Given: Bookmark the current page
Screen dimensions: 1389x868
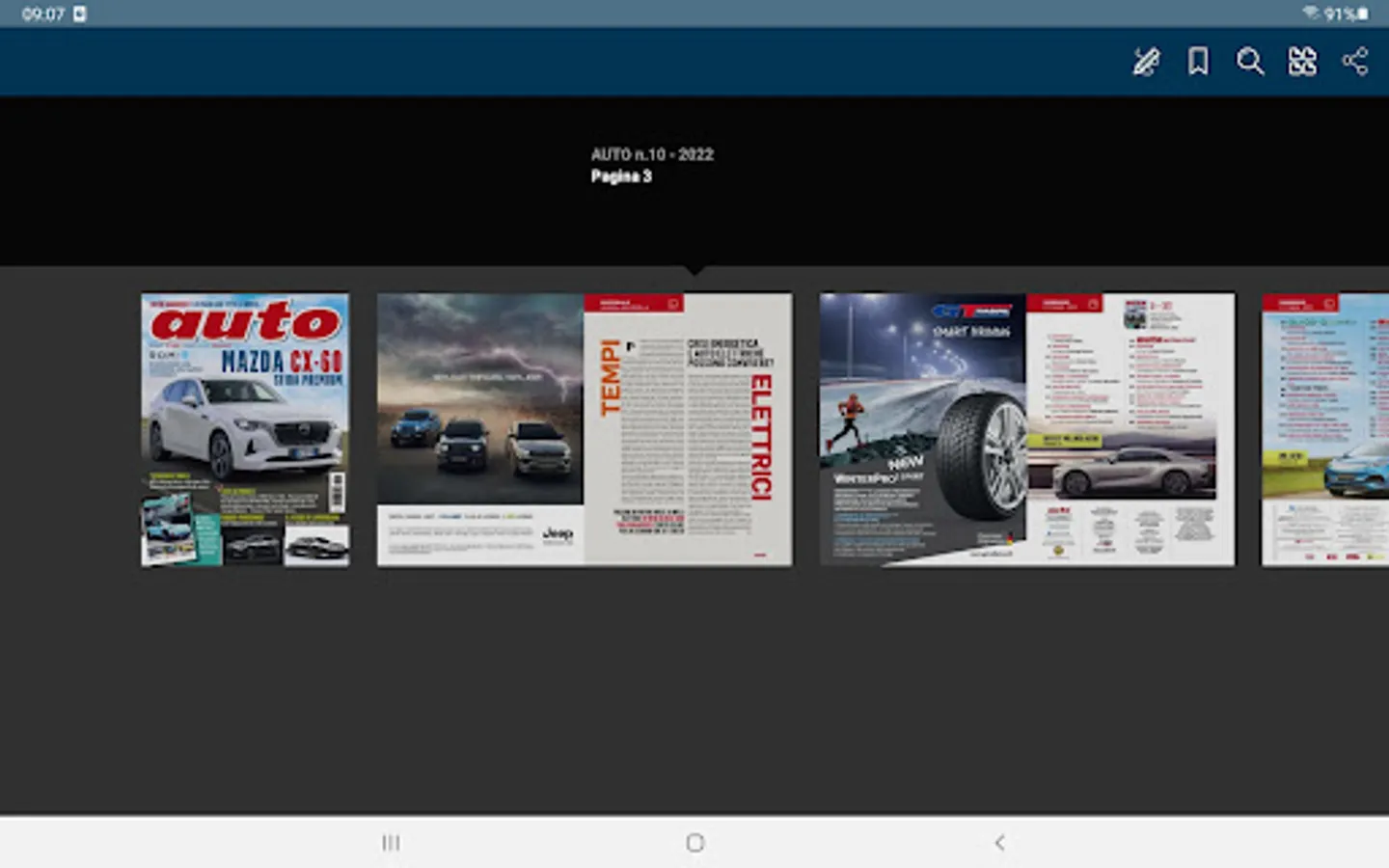Looking at the screenshot, I should tap(1198, 62).
